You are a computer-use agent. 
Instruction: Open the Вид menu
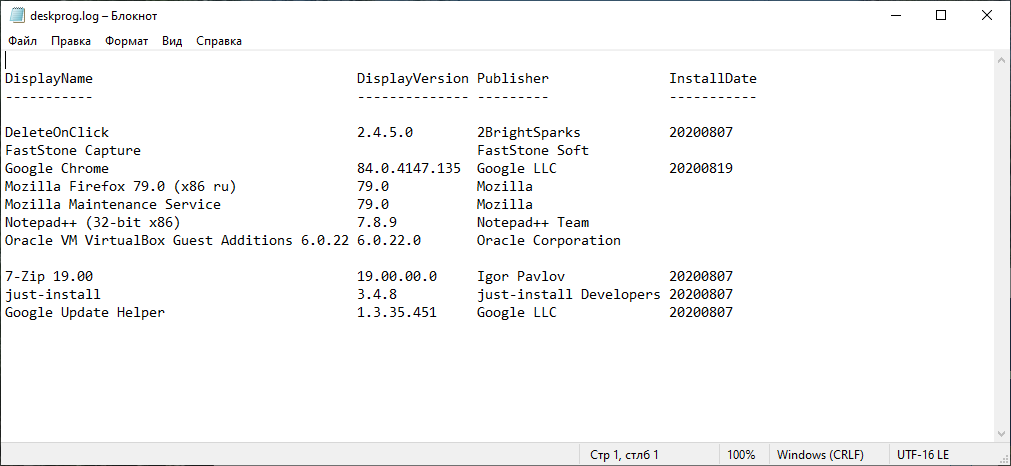click(172, 41)
